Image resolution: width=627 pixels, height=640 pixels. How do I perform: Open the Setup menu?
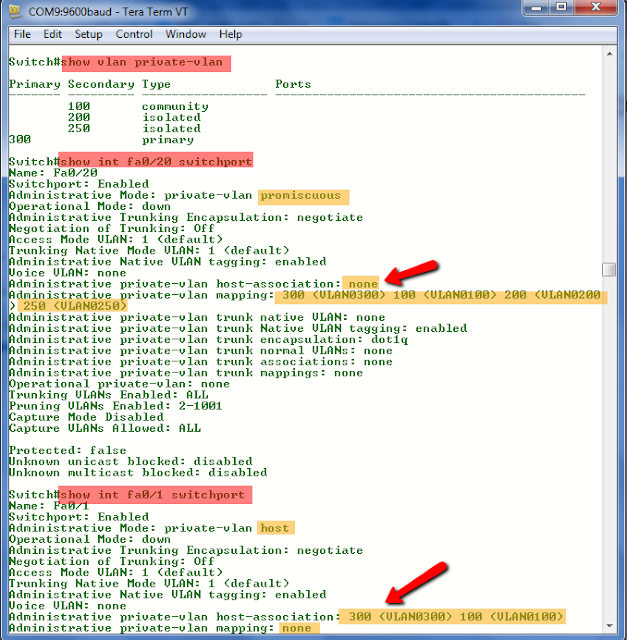pyautogui.click(x=88, y=34)
